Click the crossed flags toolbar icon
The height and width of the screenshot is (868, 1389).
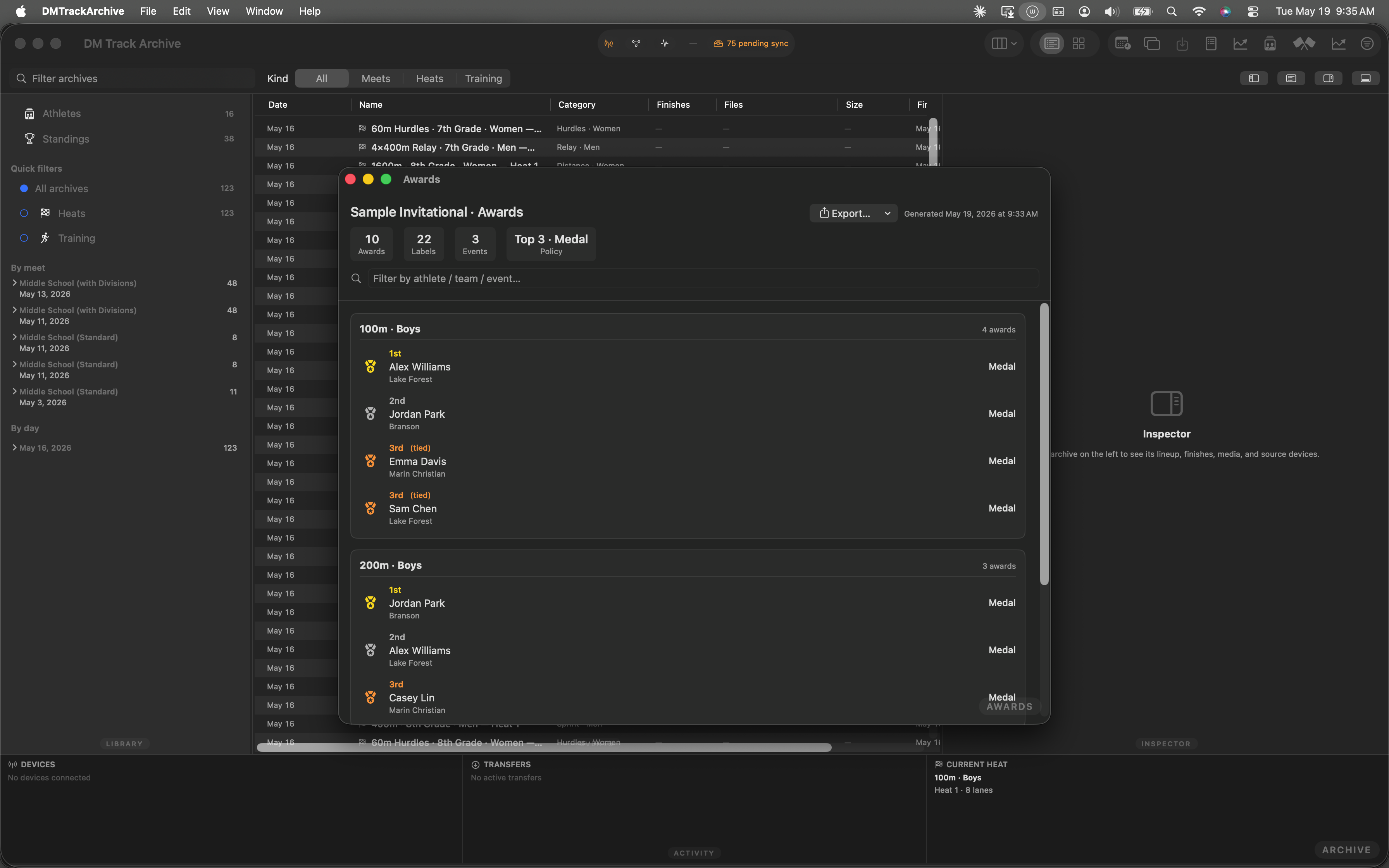tap(1303, 44)
